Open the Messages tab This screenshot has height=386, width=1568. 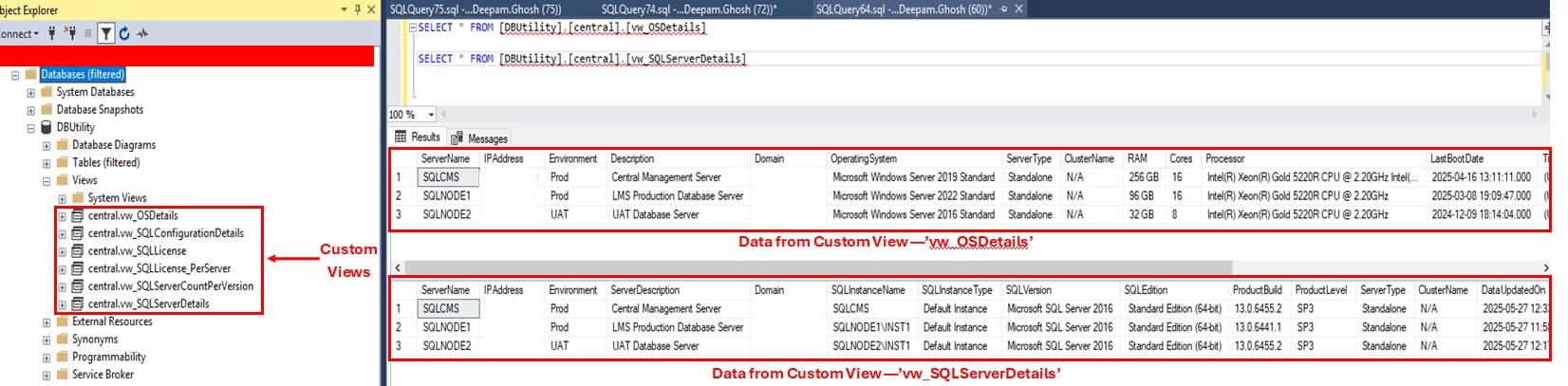click(479, 138)
